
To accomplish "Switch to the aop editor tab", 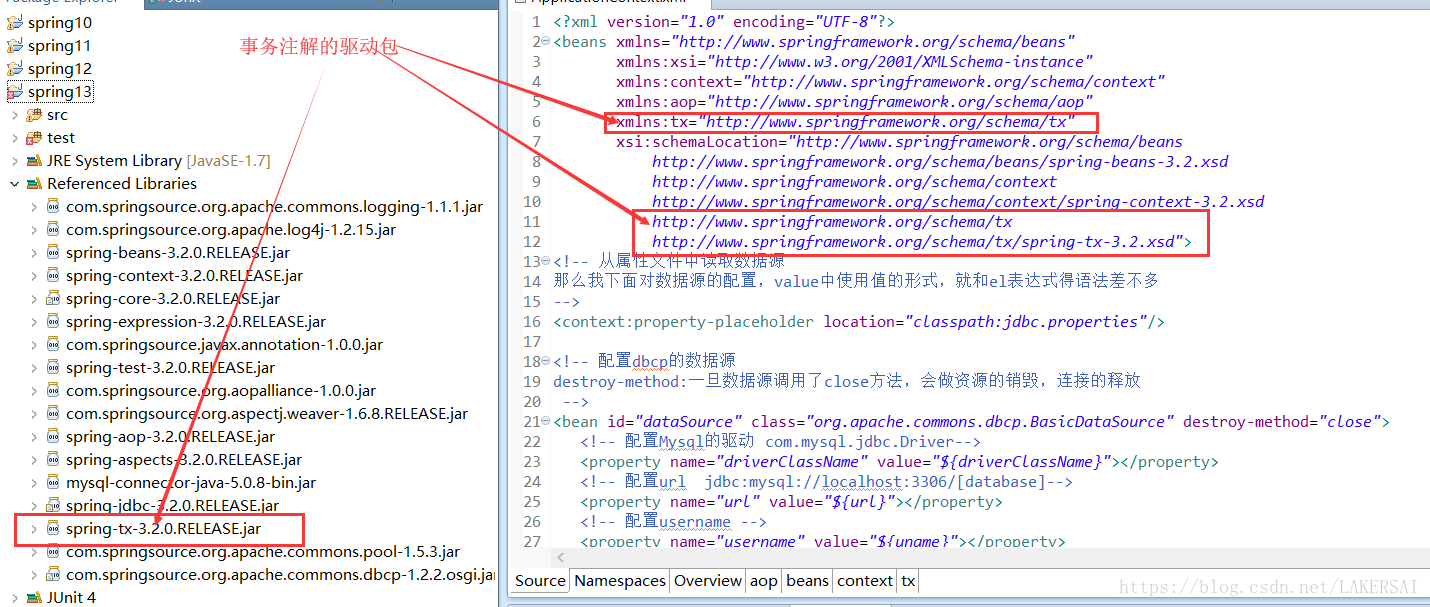I will (x=764, y=581).
